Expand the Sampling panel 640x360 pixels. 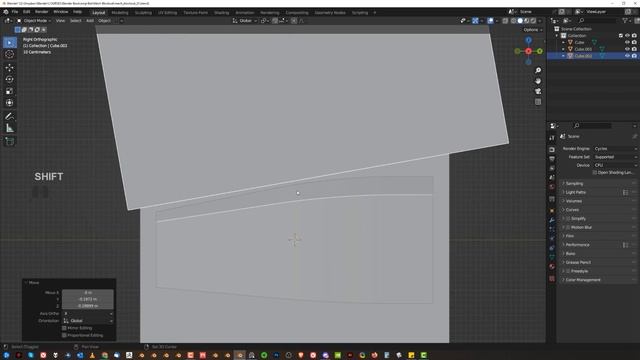[x=574, y=184]
